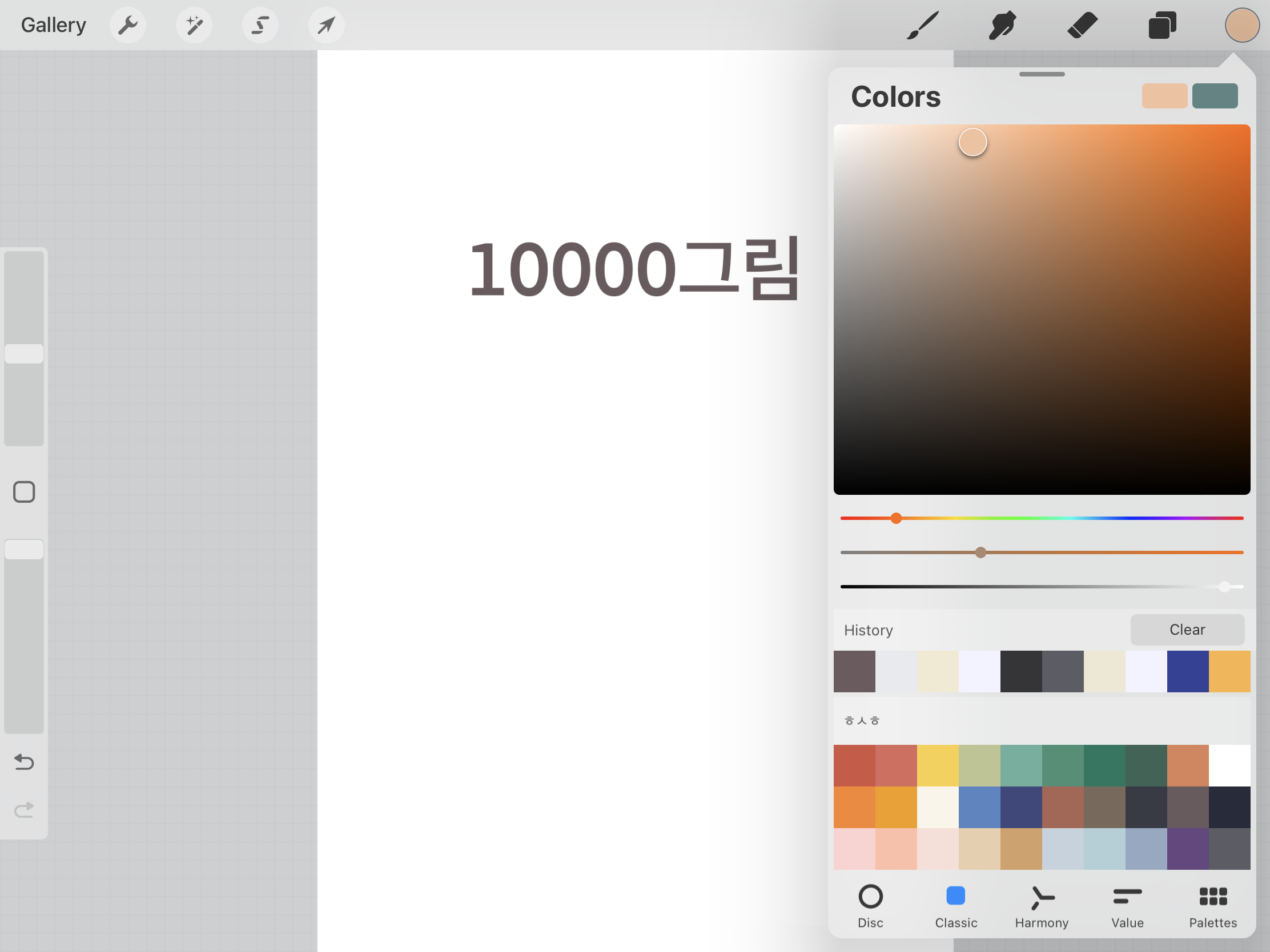
Task: Select the Smudge tool
Action: 1002,25
